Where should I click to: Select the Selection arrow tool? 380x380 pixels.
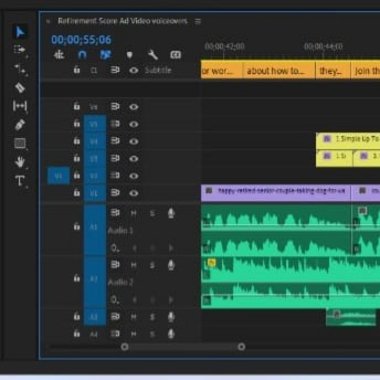[x=20, y=32]
